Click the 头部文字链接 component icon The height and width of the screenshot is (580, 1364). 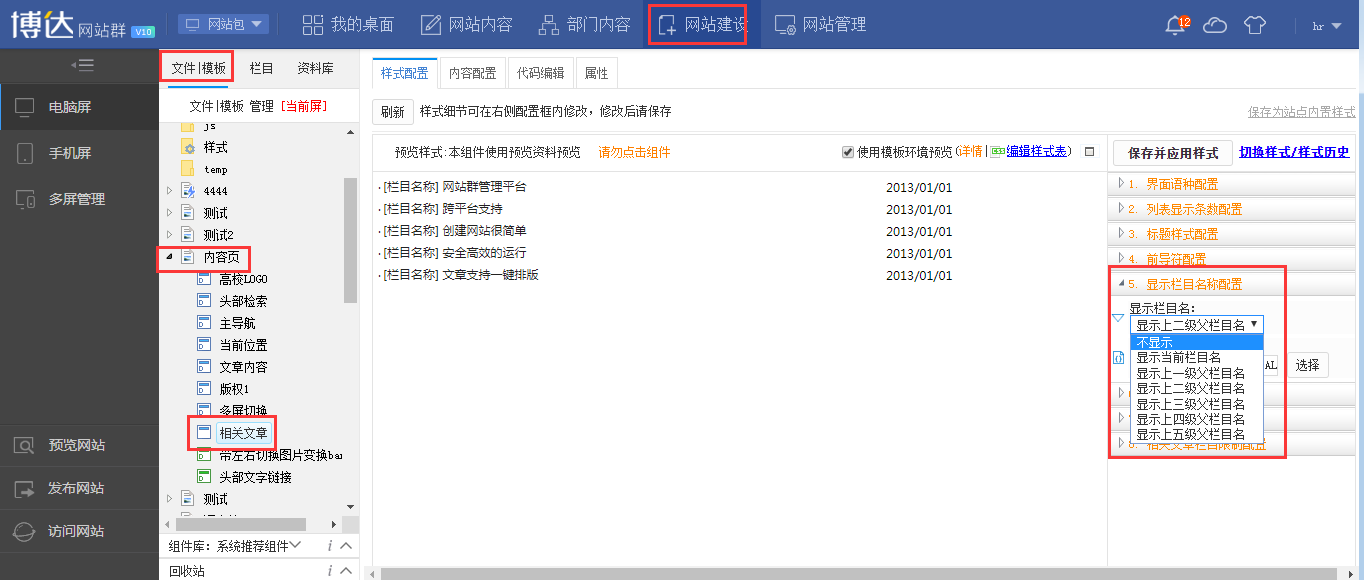click(x=204, y=477)
